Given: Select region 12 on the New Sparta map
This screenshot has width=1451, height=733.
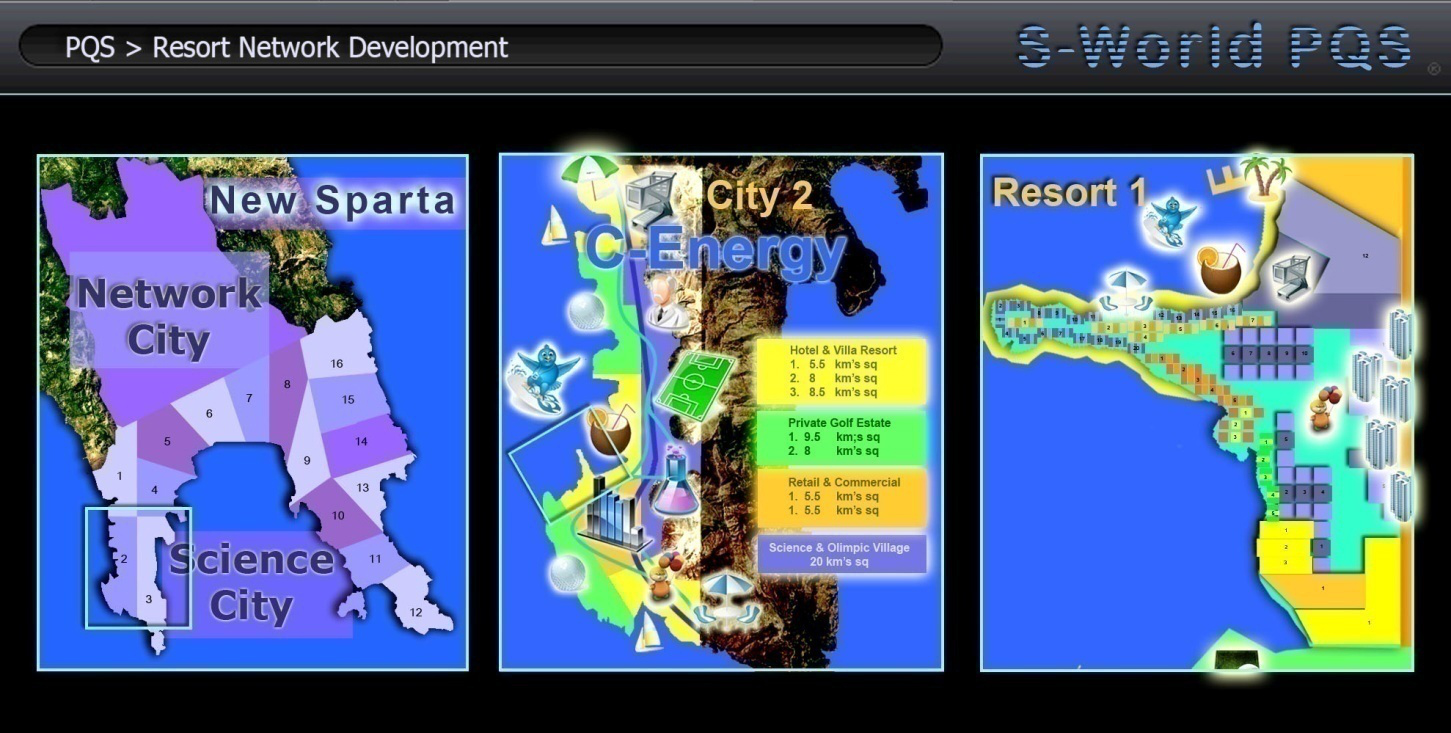Looking at the screenshot, I should (416, 611).
